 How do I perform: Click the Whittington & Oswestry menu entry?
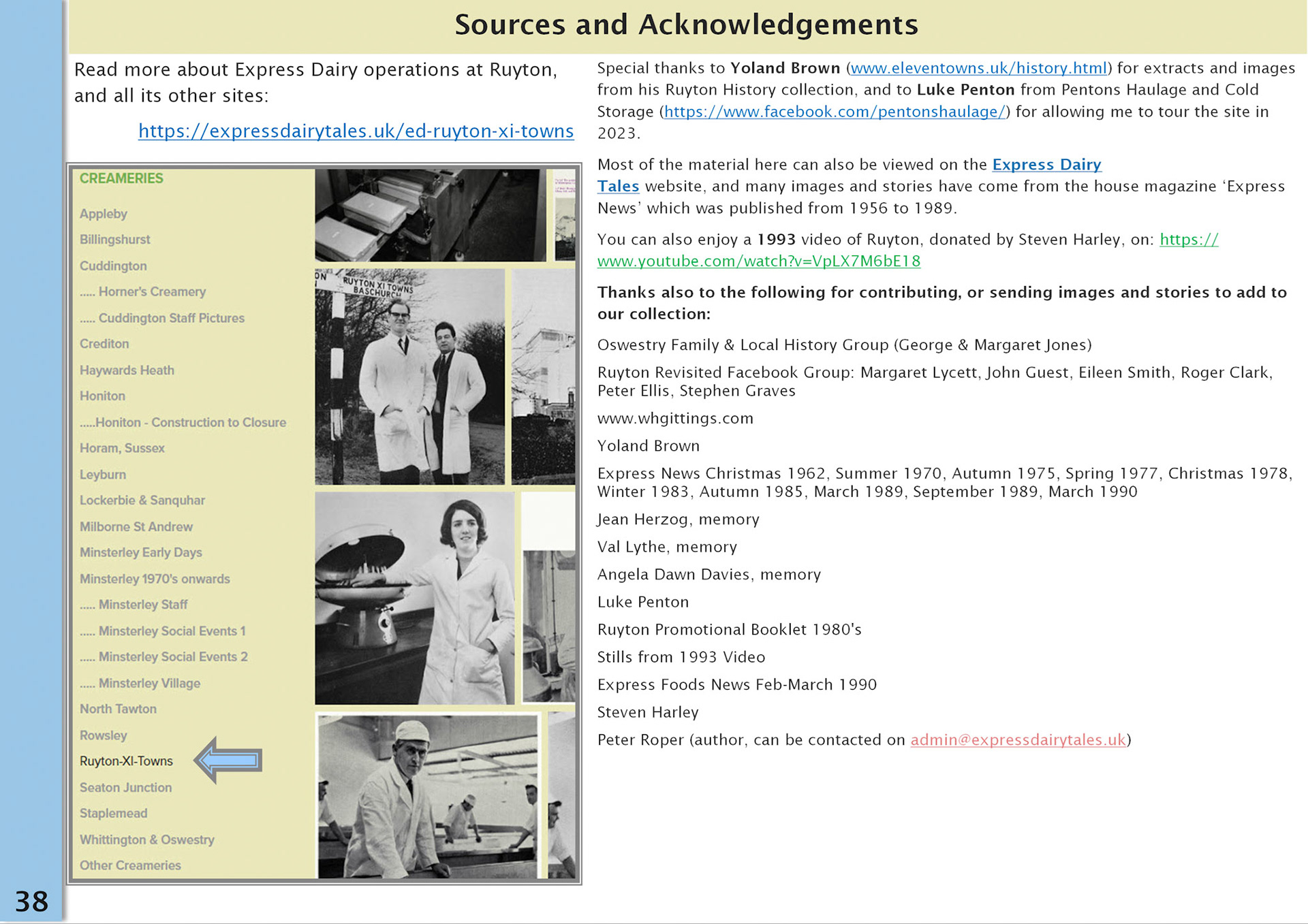coord(146,840)
